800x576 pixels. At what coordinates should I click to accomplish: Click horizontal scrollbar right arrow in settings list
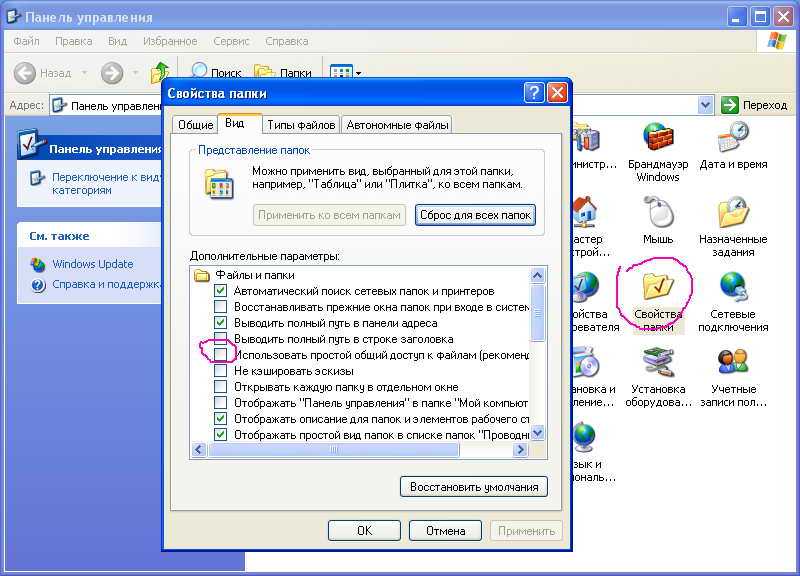coord(520,449)
